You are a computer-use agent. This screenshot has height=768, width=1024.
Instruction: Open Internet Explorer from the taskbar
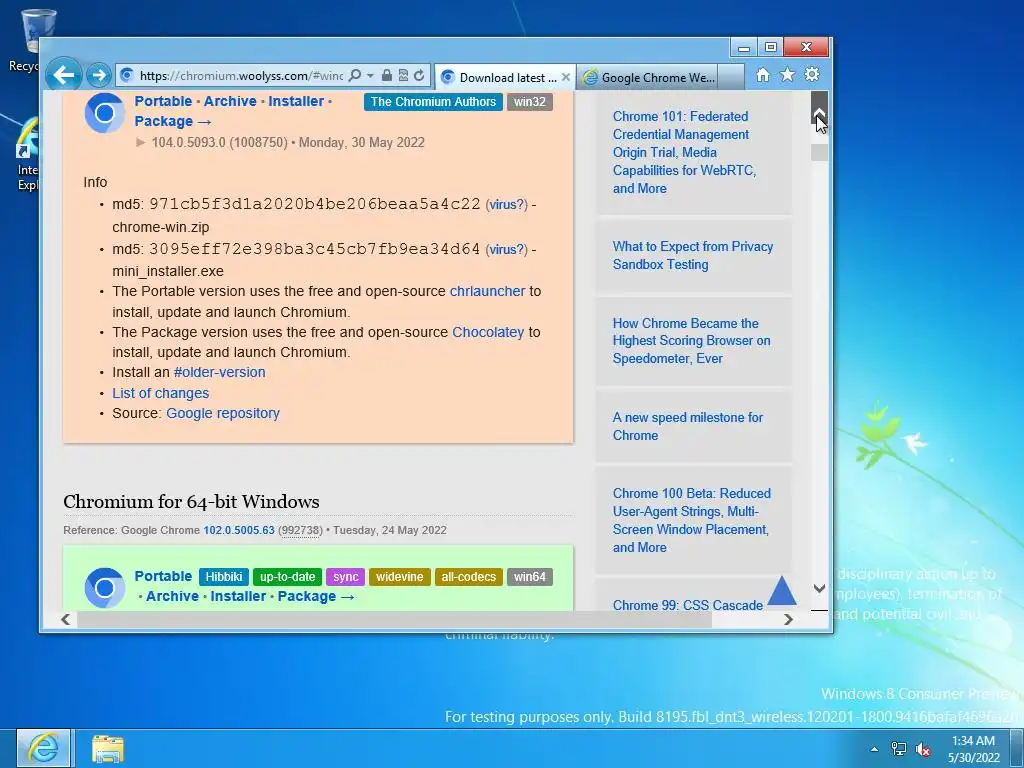coord(44,748)
